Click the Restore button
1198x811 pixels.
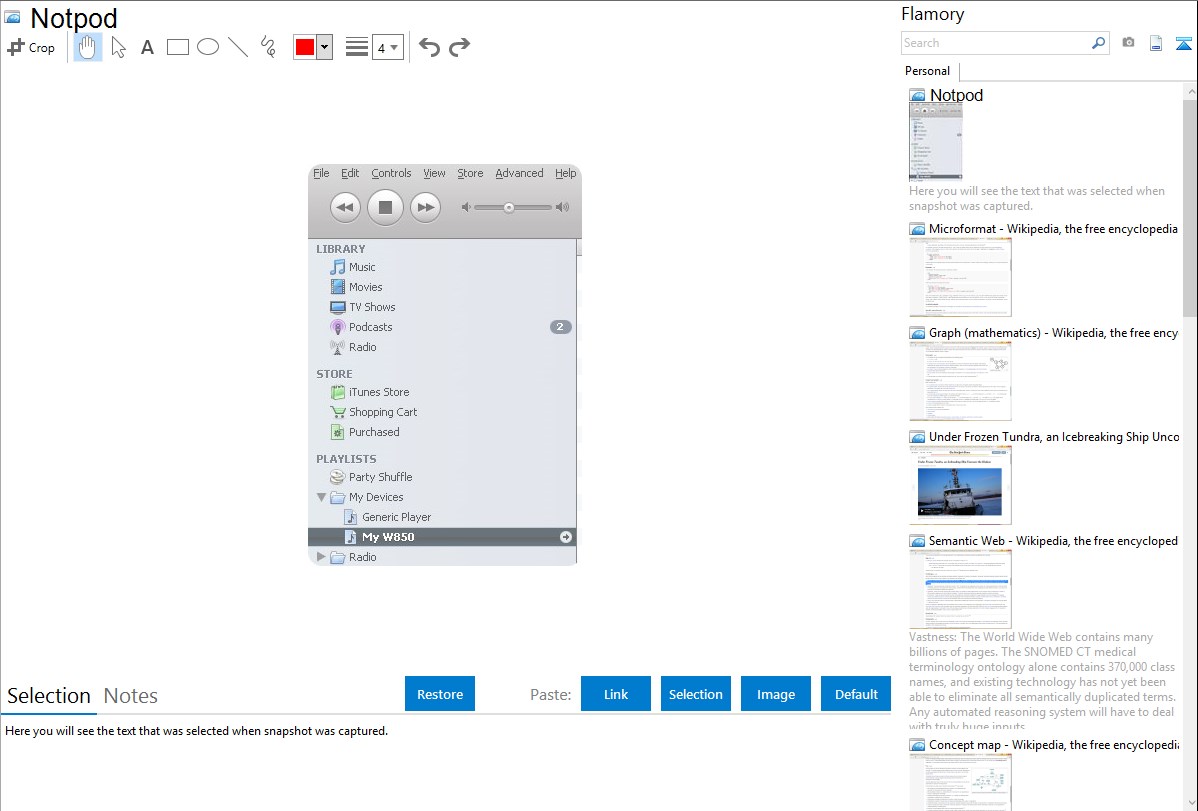(440, 694)
